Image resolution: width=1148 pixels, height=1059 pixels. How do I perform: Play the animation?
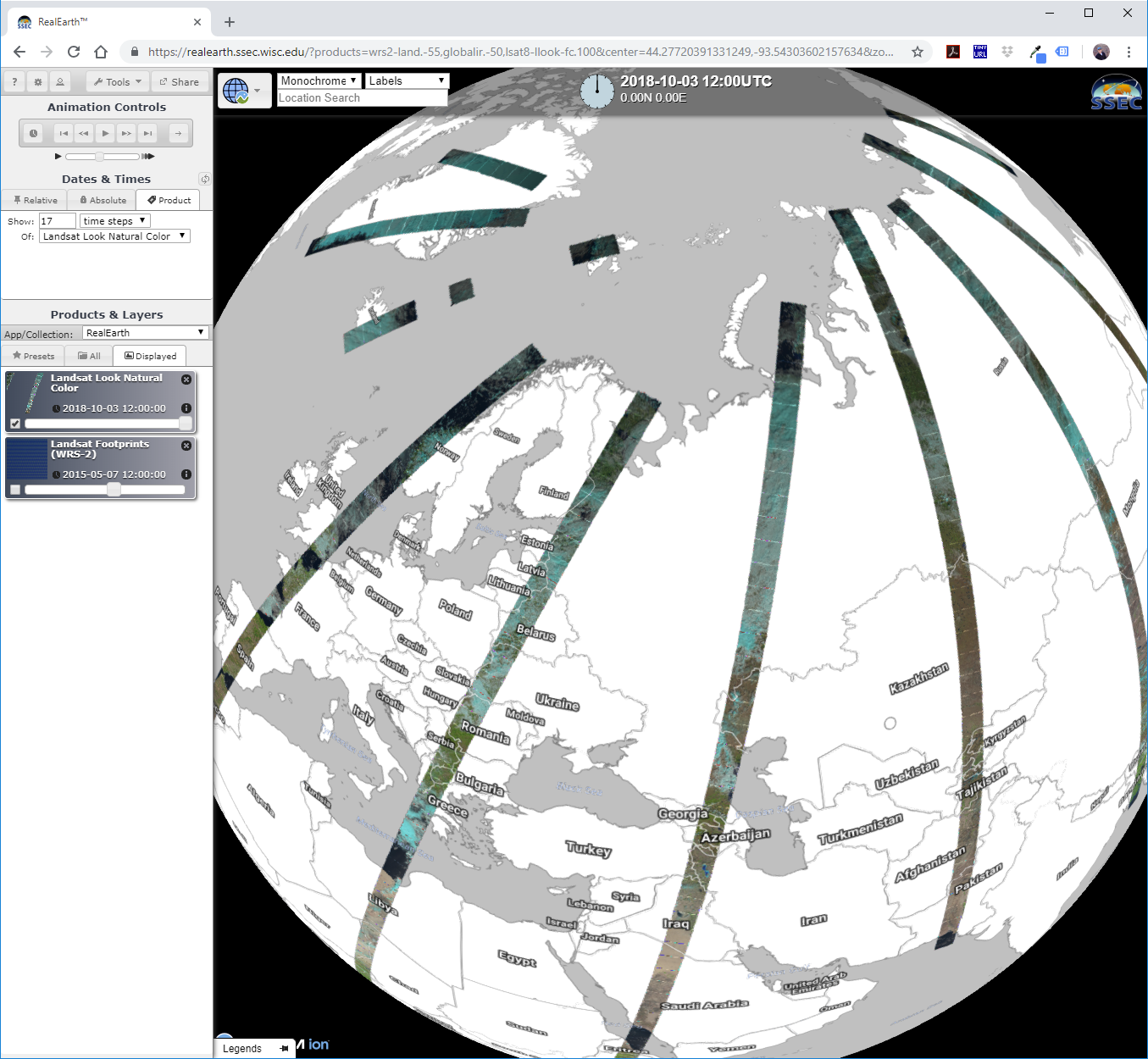(105, 133)
